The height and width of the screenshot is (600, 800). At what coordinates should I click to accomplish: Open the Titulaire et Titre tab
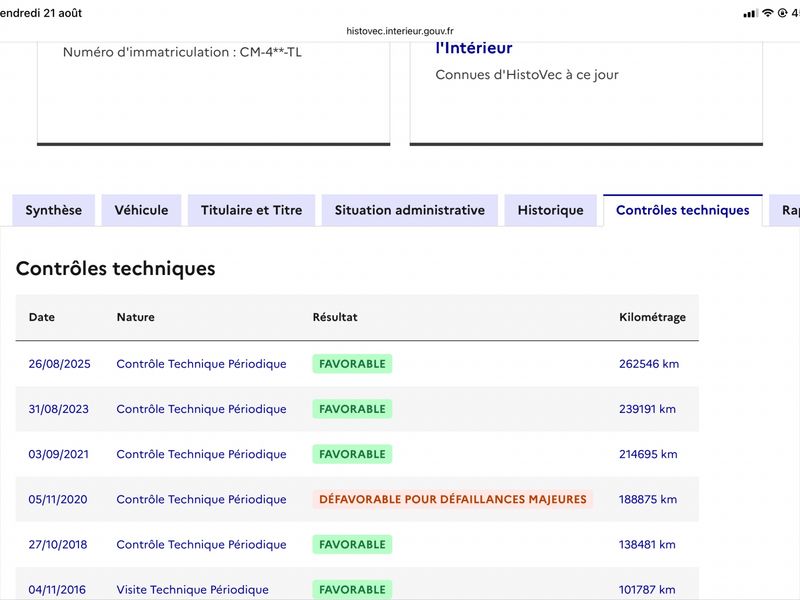252,210
